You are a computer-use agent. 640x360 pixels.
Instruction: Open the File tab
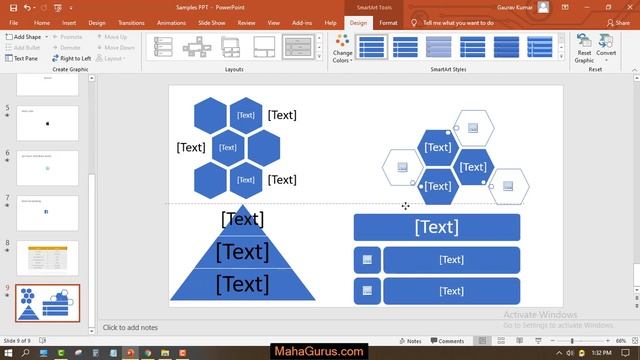[13, 23]
